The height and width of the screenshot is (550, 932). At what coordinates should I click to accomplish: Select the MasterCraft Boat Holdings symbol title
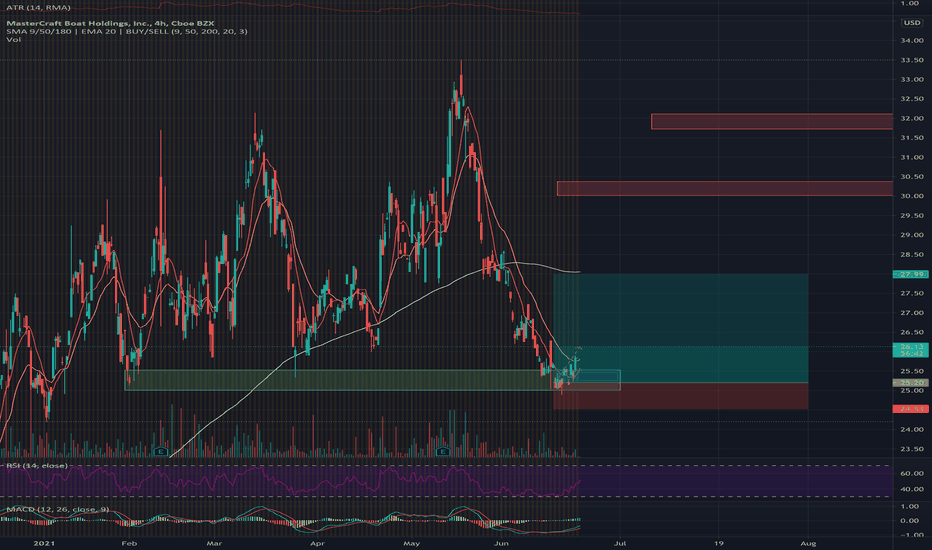[110, 23]
